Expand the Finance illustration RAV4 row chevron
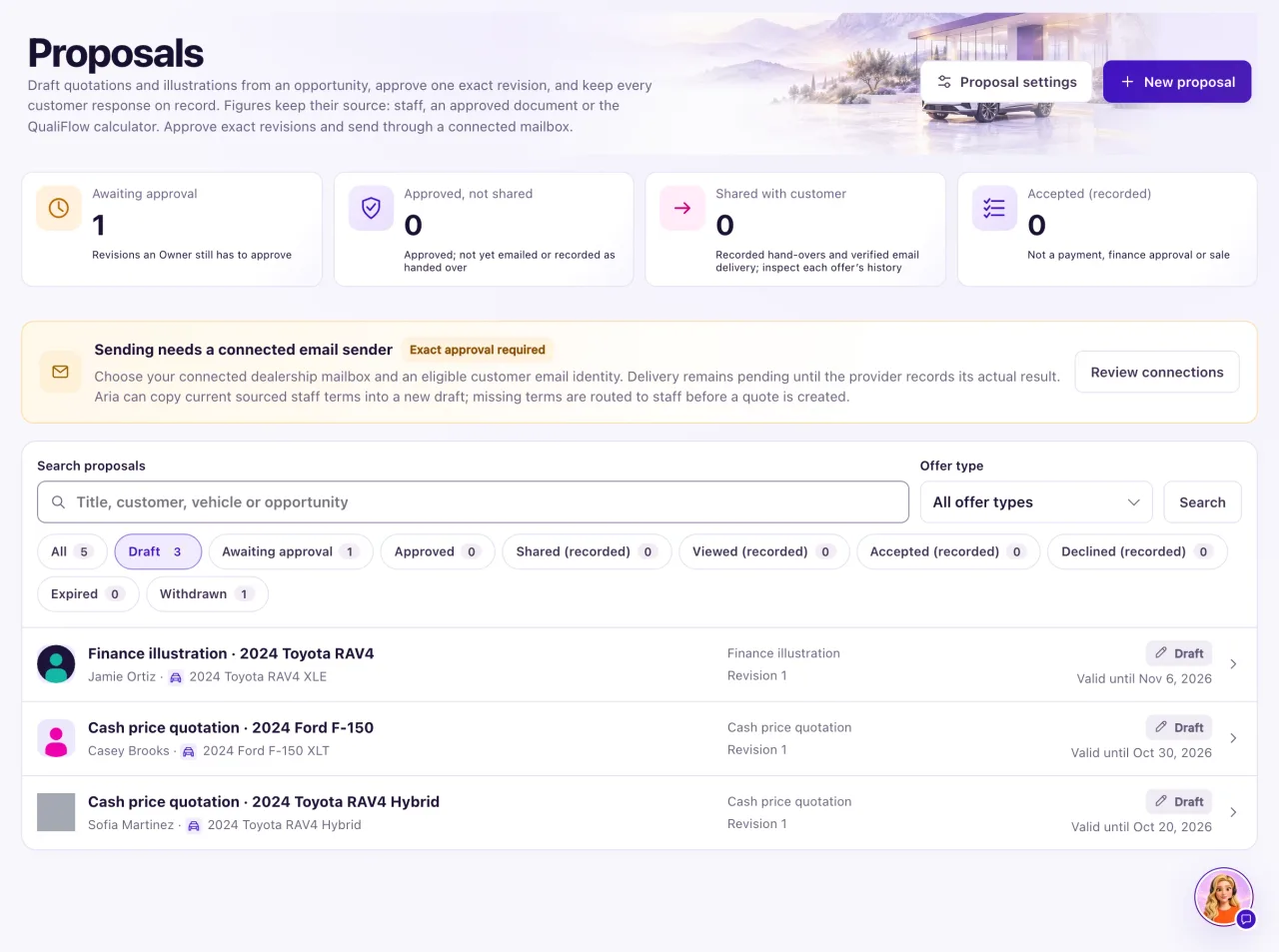The height and width of the screenshot is (952, 1279). click(x=1233, y=664)
